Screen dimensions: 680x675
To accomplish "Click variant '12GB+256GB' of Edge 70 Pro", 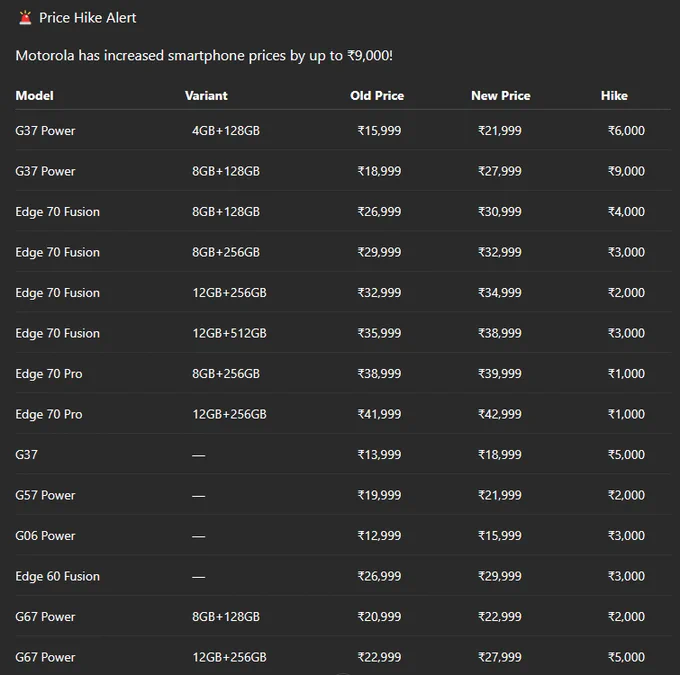I will point(229,414).
